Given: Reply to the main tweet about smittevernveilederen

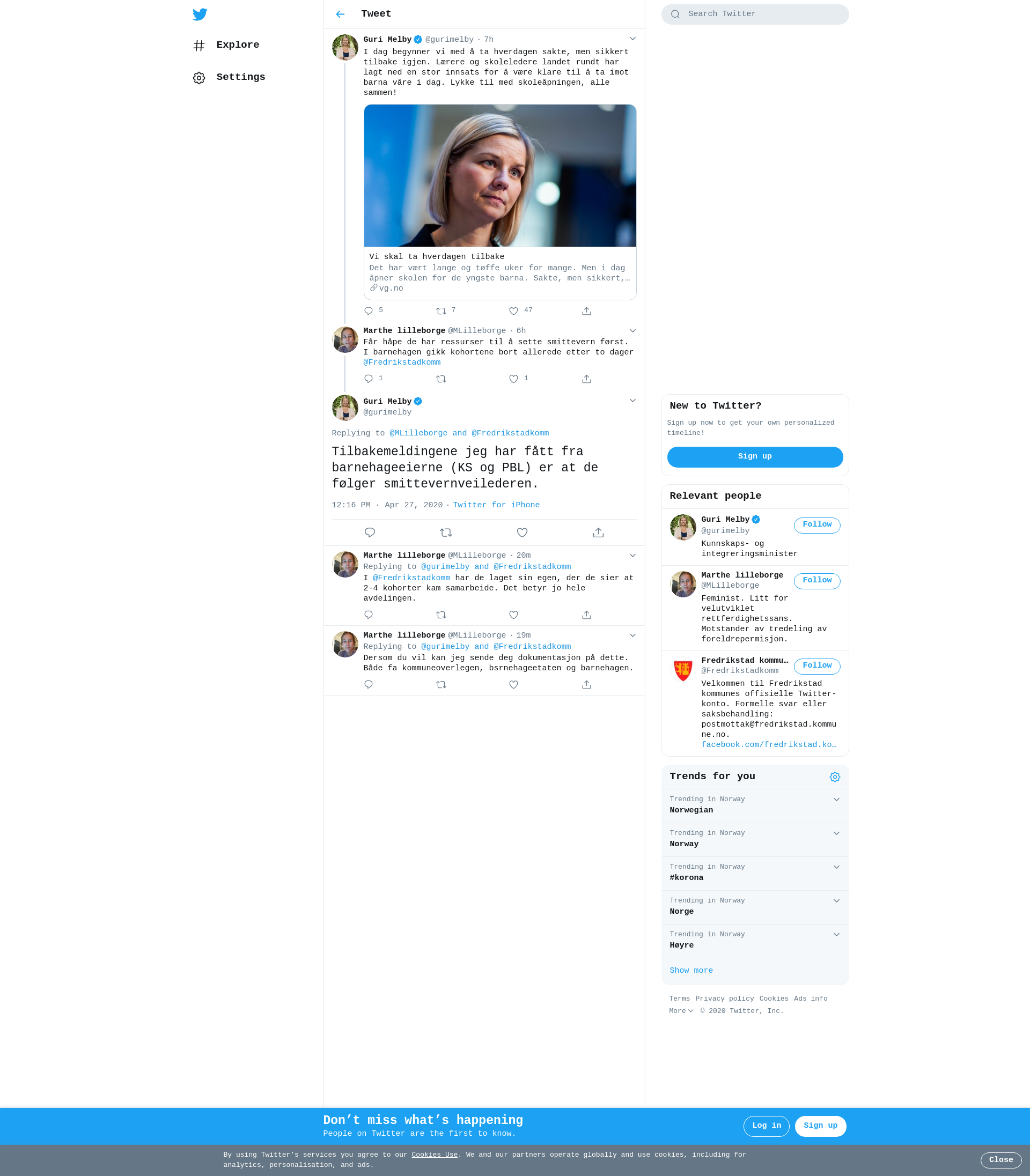Looking at the screenshot, I should pos(370,532).
